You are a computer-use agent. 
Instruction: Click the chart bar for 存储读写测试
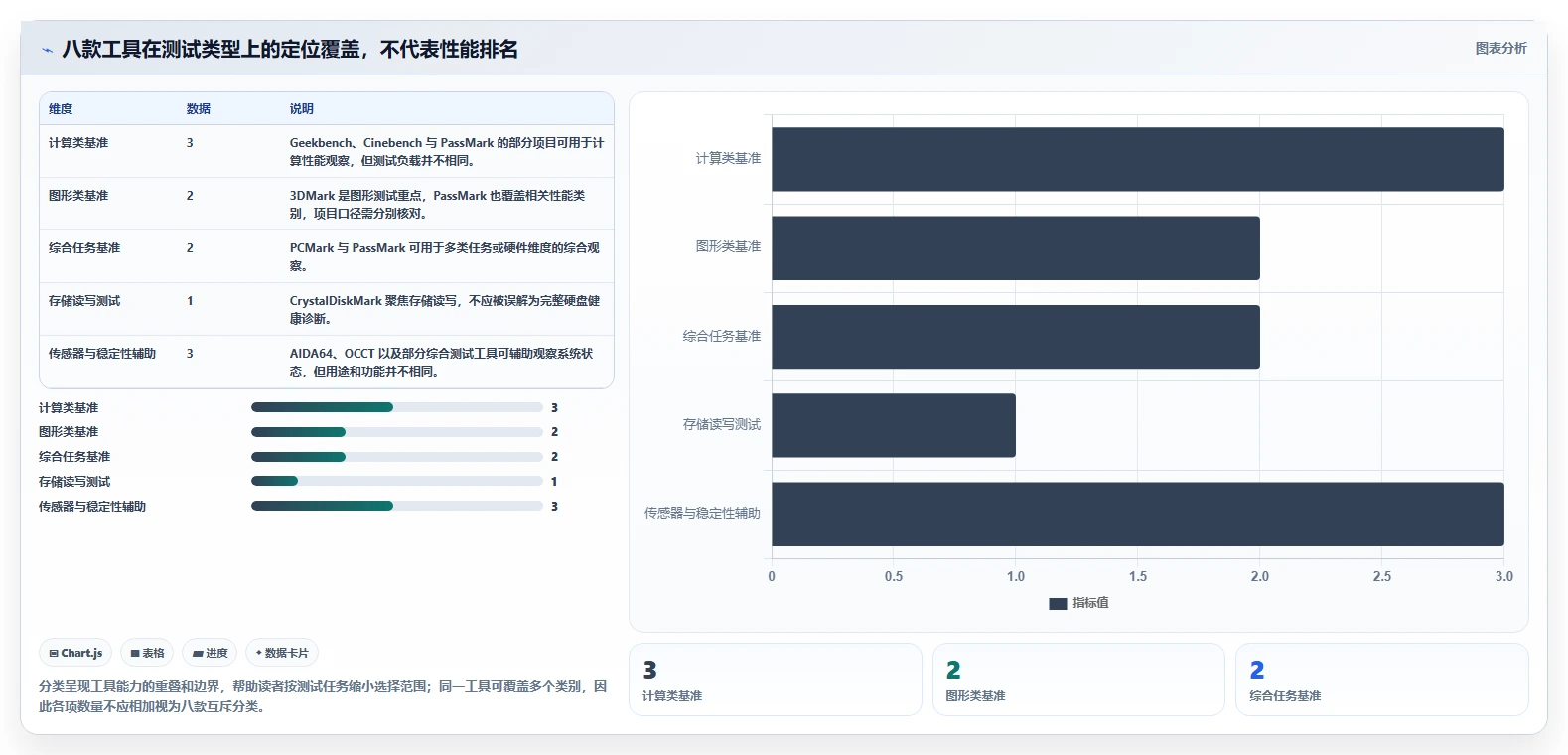pyautogui.click(x=894, y=425)
